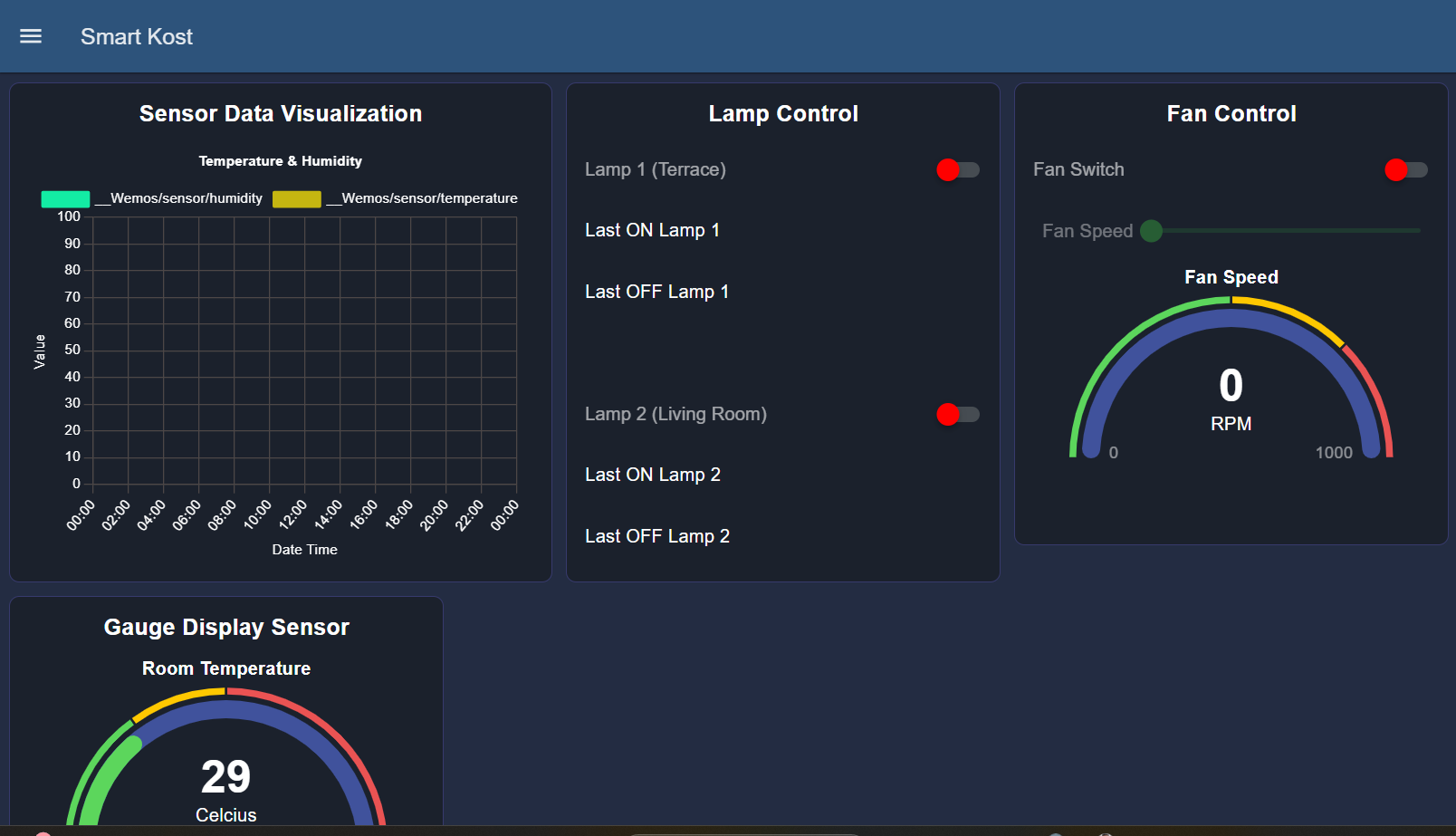Toggle the __Wemos/sensor/temperature legend entry

tap(423, 197)
